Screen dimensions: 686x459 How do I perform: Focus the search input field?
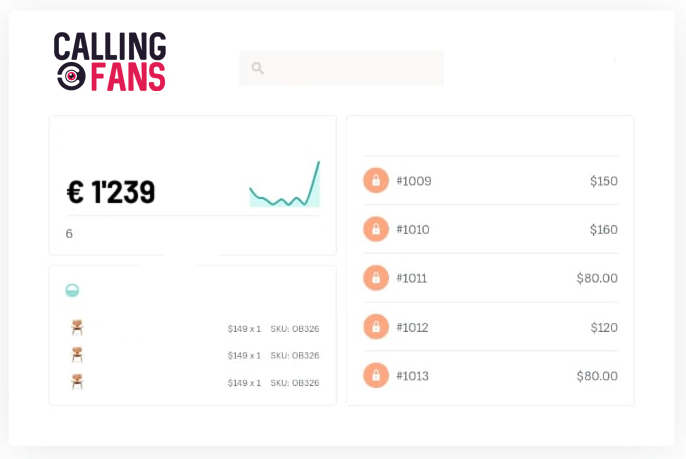[341, 68]
